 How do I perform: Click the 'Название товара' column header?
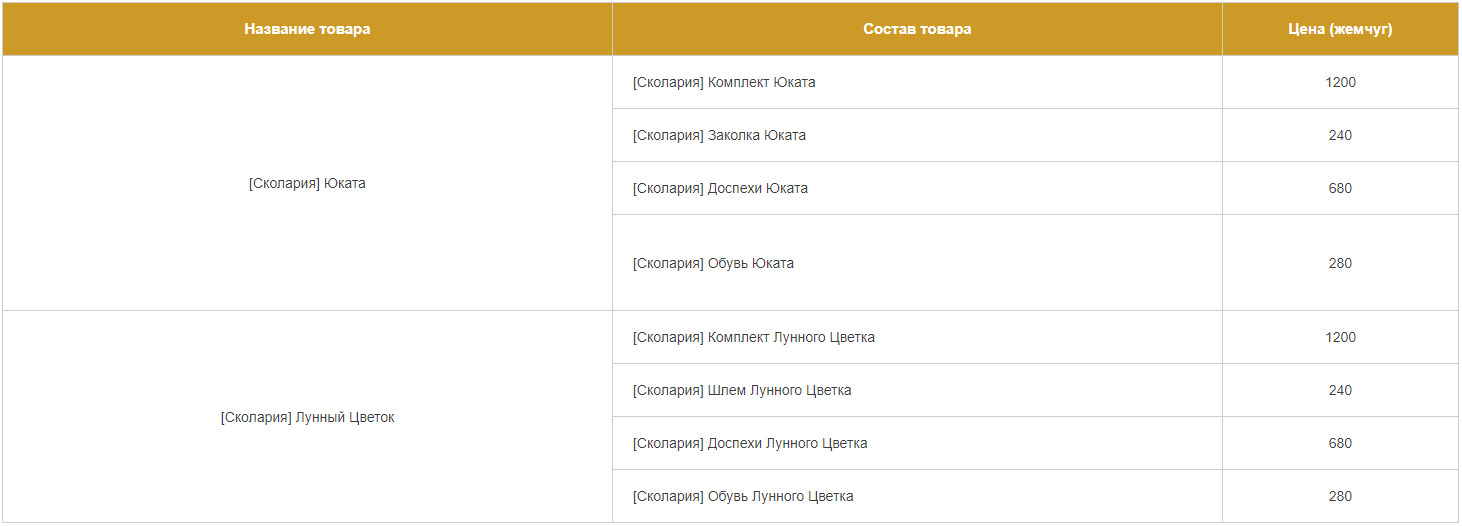click(307, 29)
